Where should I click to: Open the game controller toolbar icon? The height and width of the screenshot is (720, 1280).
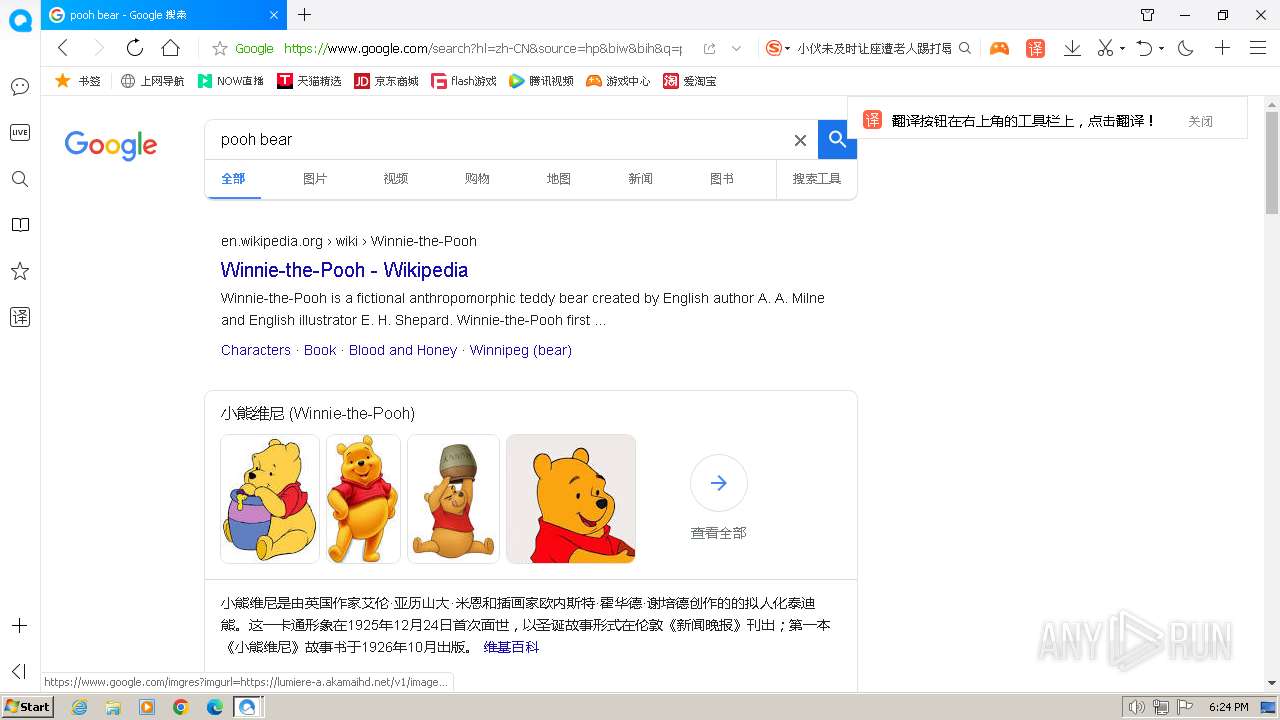coord(999,48)
